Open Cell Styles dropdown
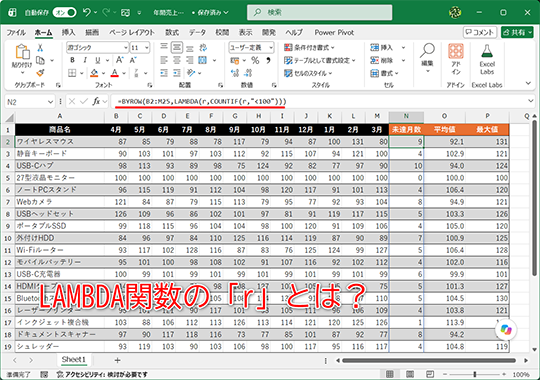This screenshot has width=540, height=380. 308,73
